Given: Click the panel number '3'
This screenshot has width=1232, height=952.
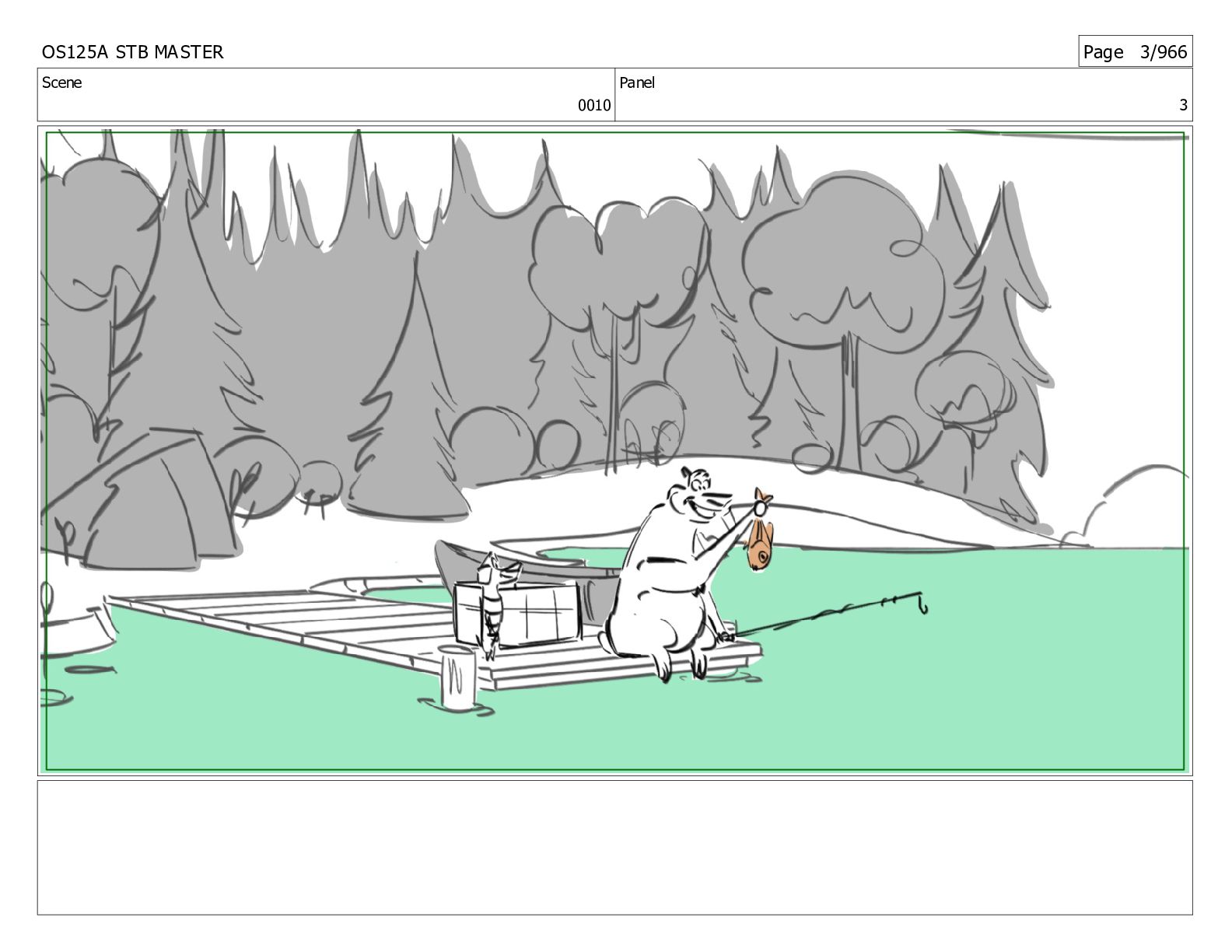Looking at the screenshot, I should pyautogui.click(x=1183, y=106).
